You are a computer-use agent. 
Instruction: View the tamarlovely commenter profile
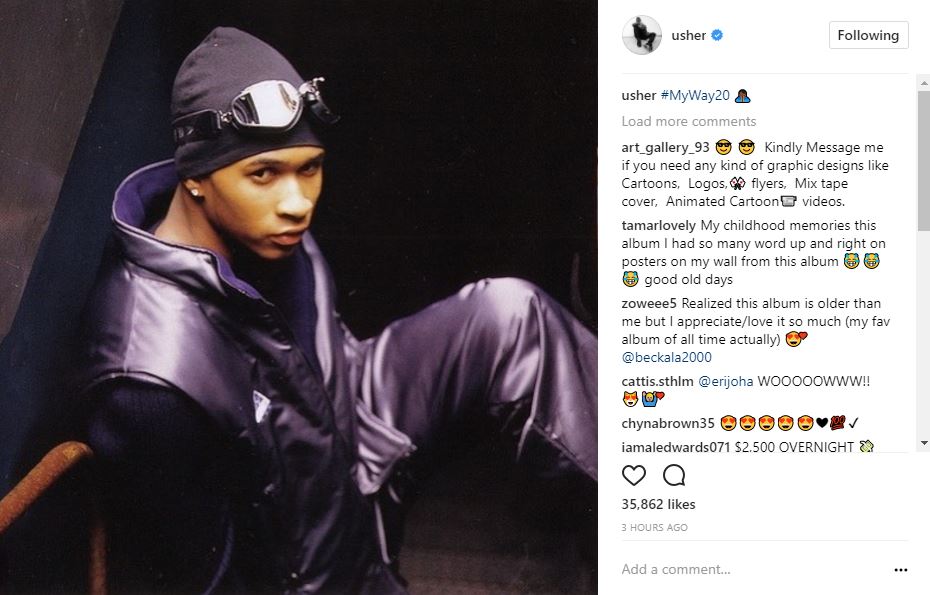(658, 225)
